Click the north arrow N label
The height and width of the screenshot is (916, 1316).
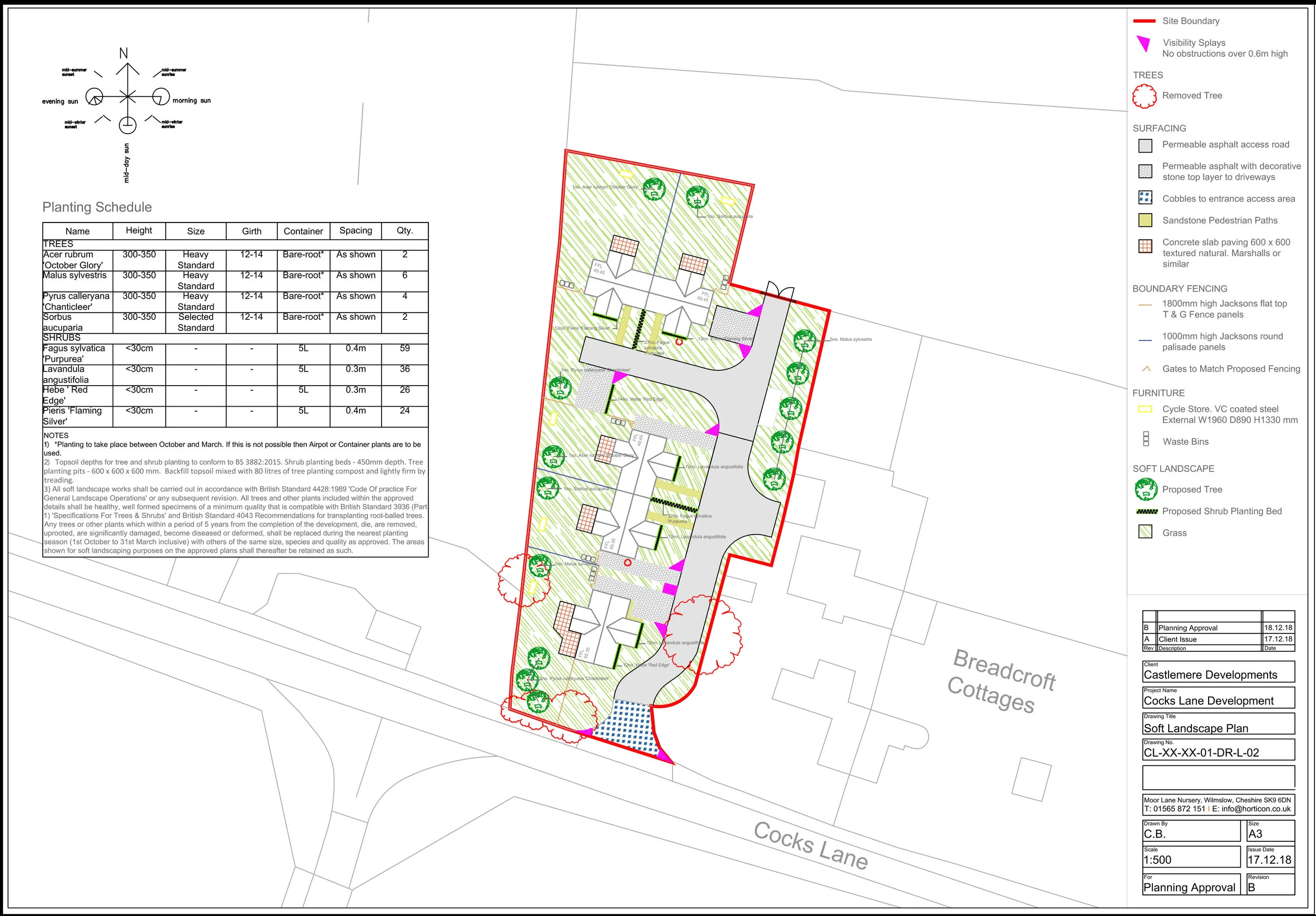123,53
